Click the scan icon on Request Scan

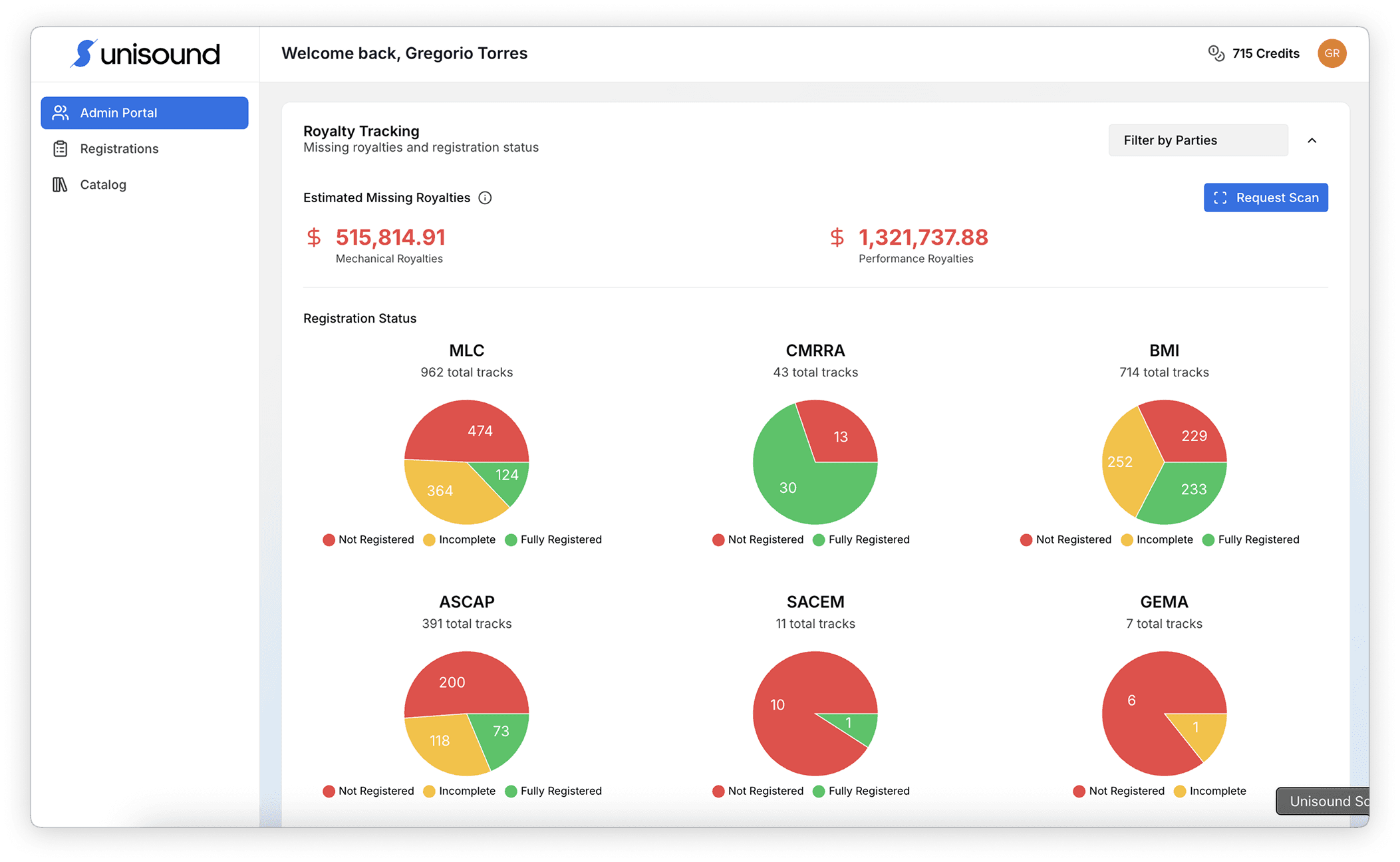click(x=1220, y=198)
